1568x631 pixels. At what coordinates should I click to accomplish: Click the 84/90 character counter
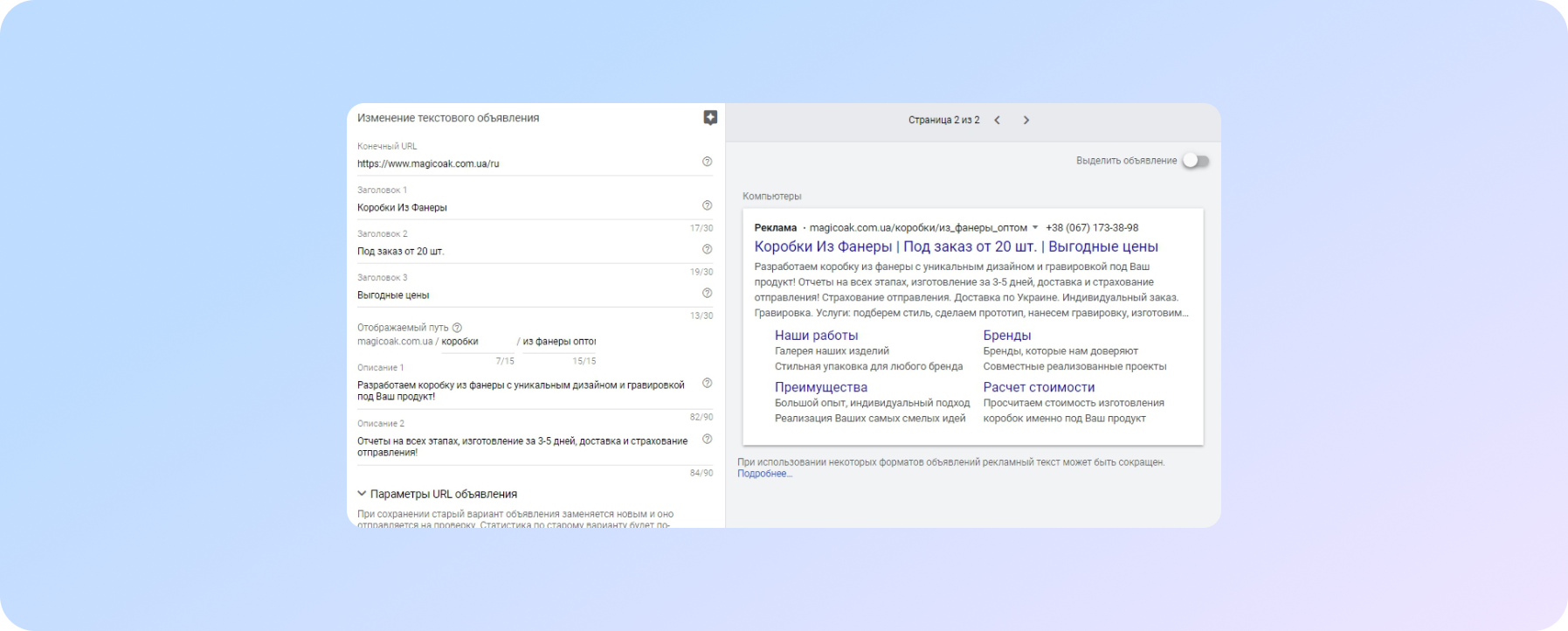point(701,473)
